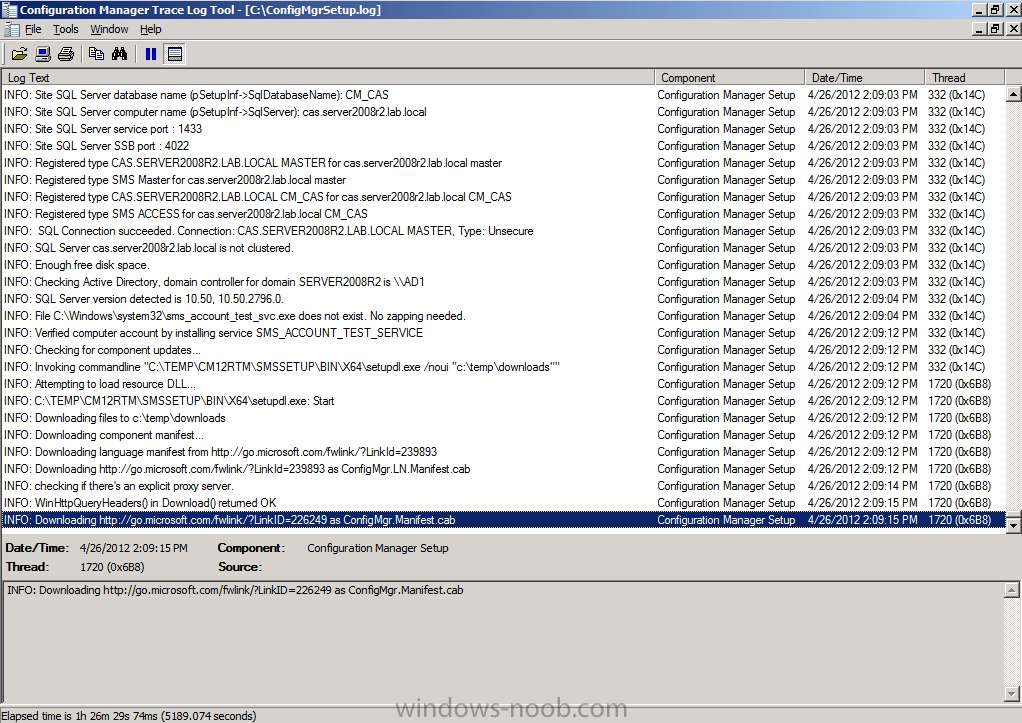Click highlighted row 'LinkID=226249 as ConfigMgr.Manifest.cab'
This screenshot has height=723, width=1022.
click(503, 520)
